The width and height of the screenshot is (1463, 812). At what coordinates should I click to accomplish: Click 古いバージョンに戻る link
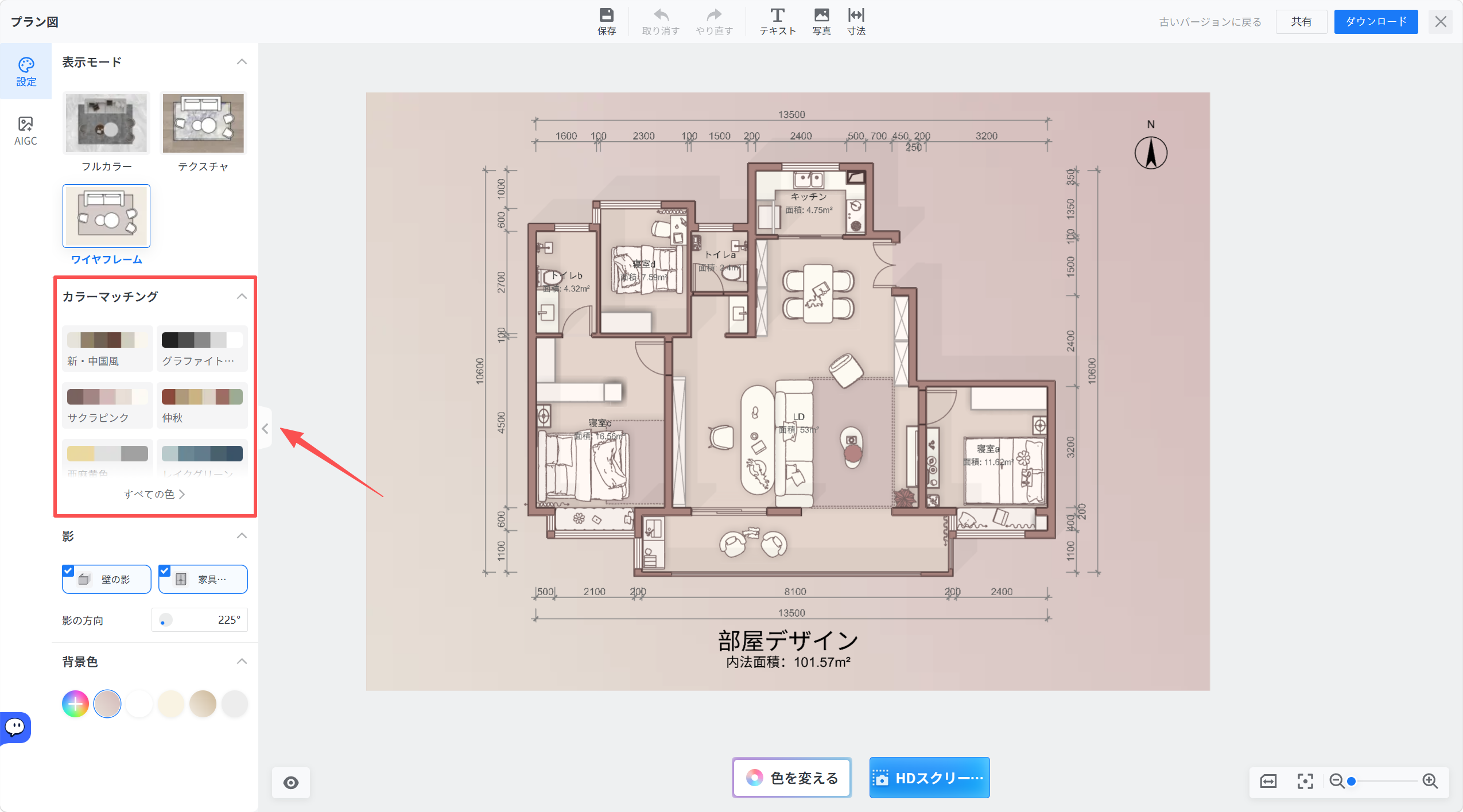coord(1210,22)
